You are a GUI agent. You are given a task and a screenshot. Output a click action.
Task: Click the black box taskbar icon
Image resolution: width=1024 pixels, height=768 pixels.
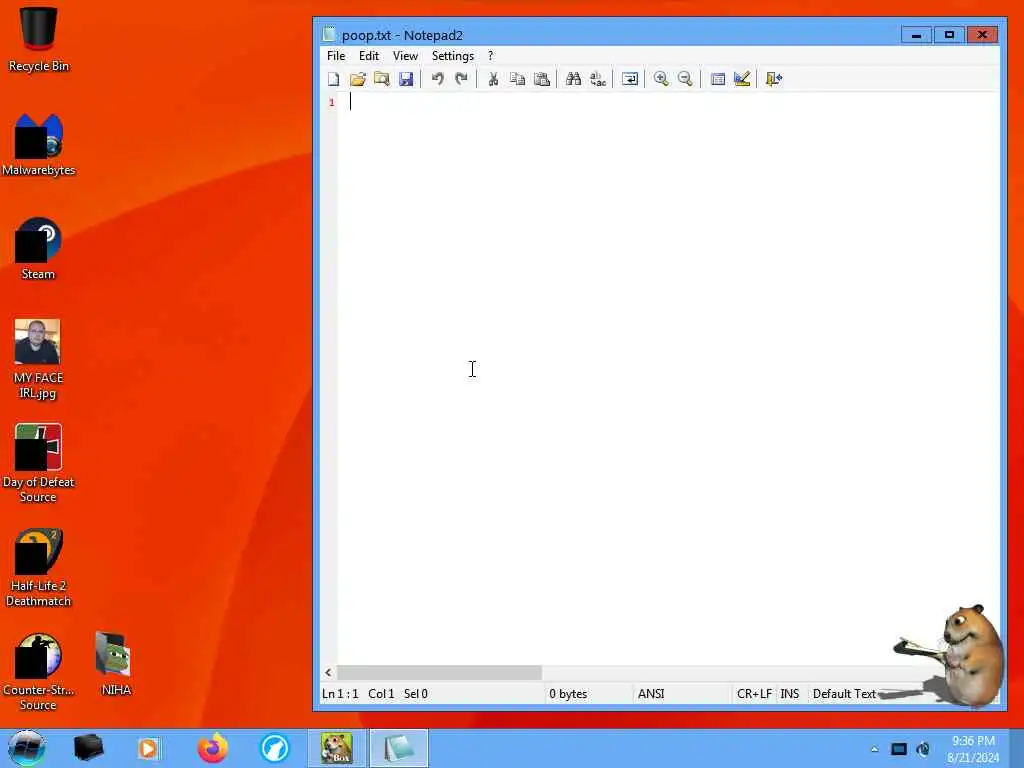pyautogui.click(x=89, y=748)
